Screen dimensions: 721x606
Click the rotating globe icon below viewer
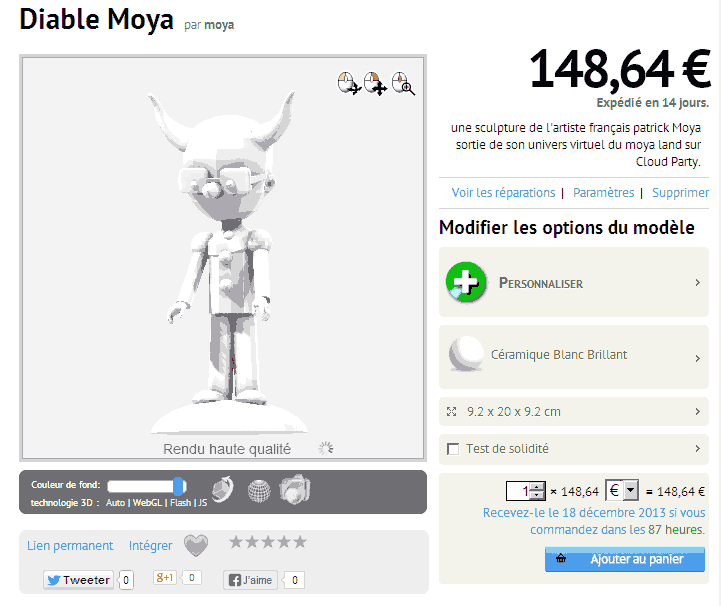(x=223, y=490)
